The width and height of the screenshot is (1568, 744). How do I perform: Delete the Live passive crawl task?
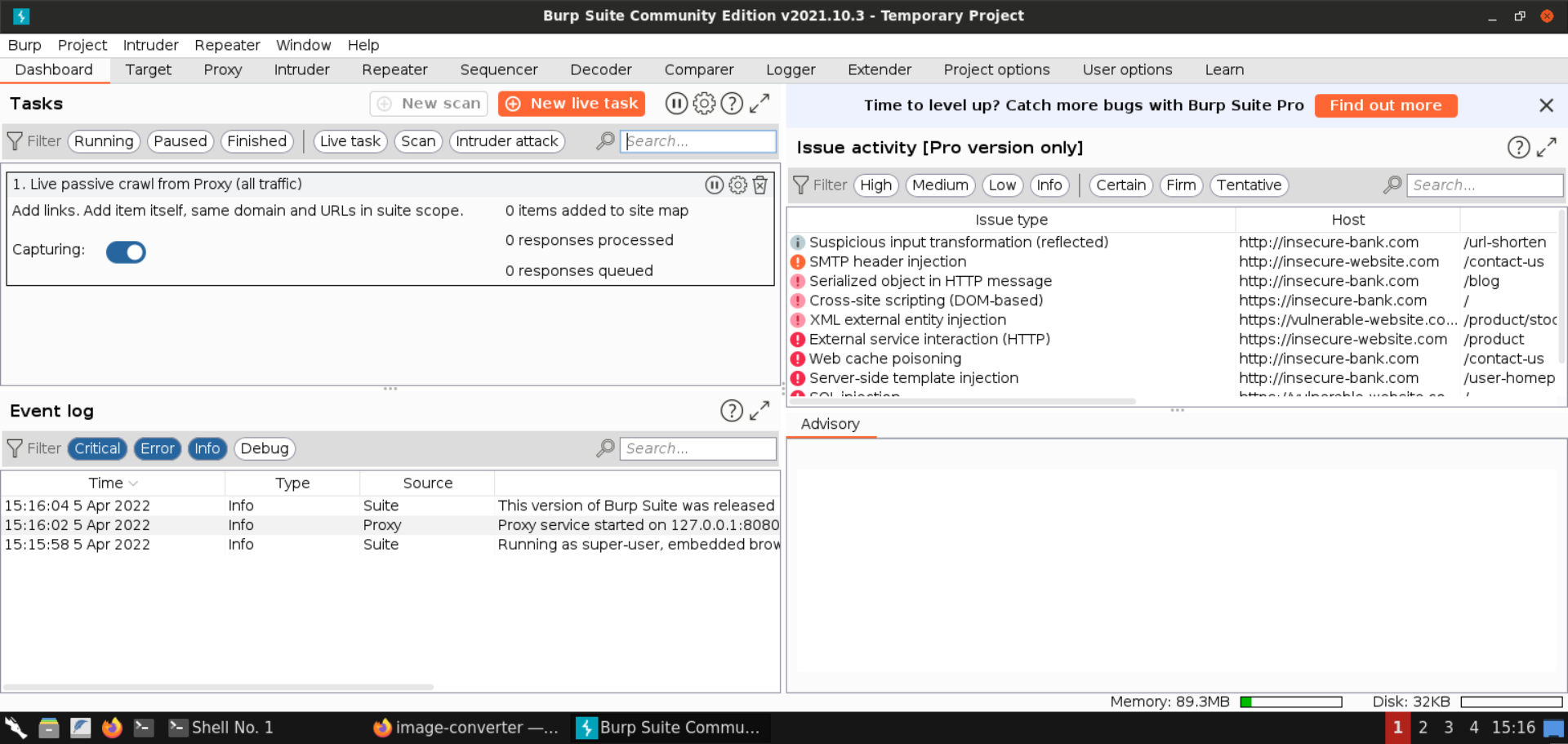click(760, 185)
